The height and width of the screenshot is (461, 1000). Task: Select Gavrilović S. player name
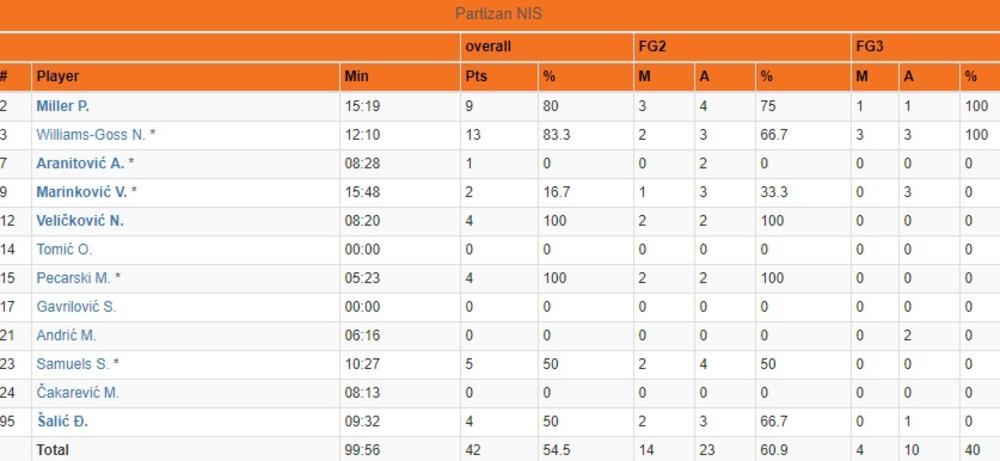click(x=76, y=307)
